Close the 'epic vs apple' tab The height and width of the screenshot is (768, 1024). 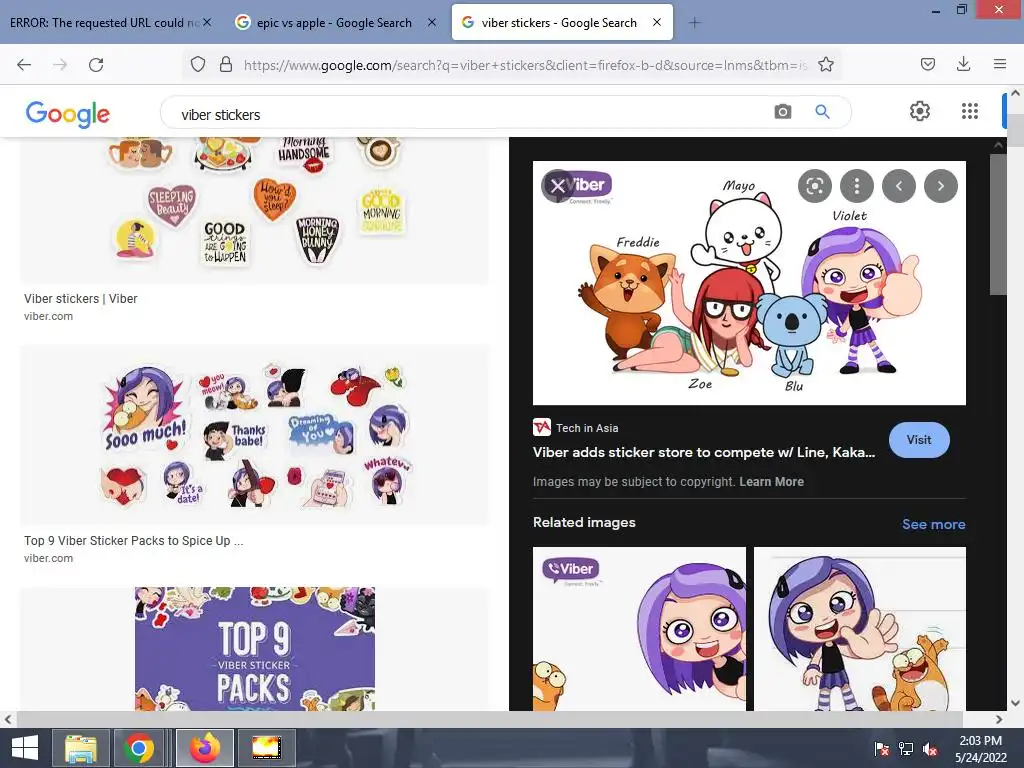pyautogui.click(x=432, y=22)
